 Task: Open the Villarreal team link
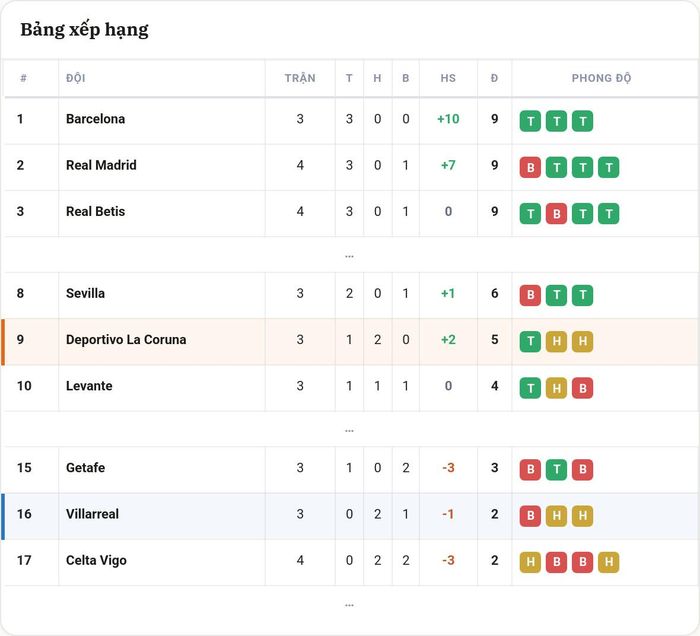pos(92,514)
